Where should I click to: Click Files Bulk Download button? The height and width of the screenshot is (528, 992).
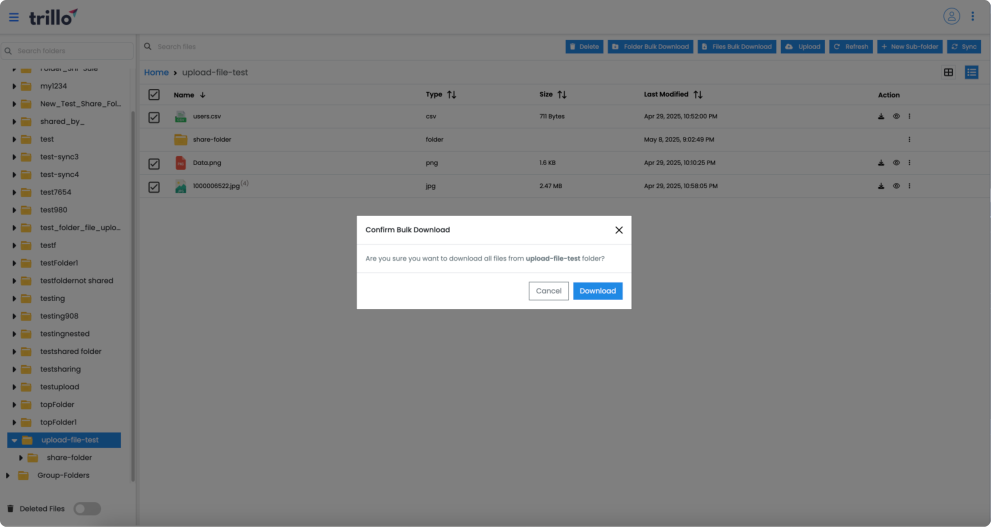pyautogui.click(x=737, y=47)
